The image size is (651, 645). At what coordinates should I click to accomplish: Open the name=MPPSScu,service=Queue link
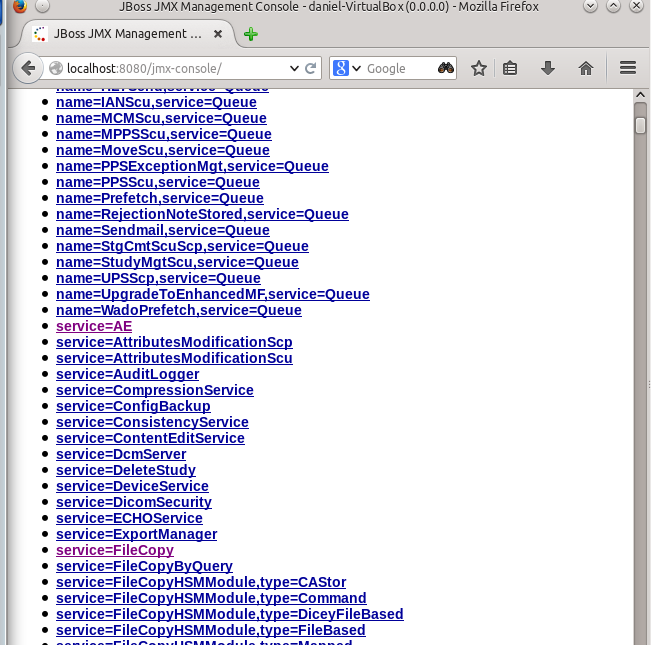(164, 134)
